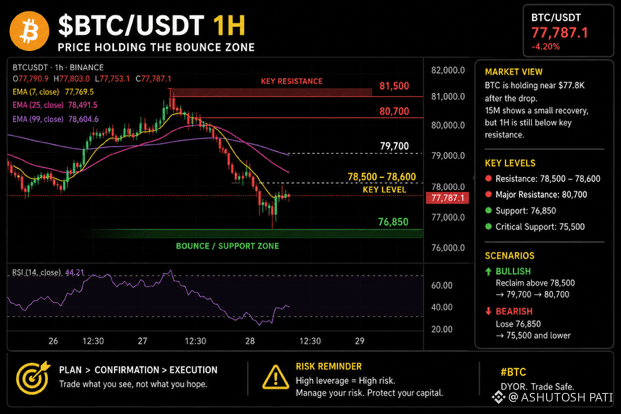Viewport: 621px width, 414px height.
Task: Click the green dot beside Support: 76,850
Action: (x=488, y=210)
